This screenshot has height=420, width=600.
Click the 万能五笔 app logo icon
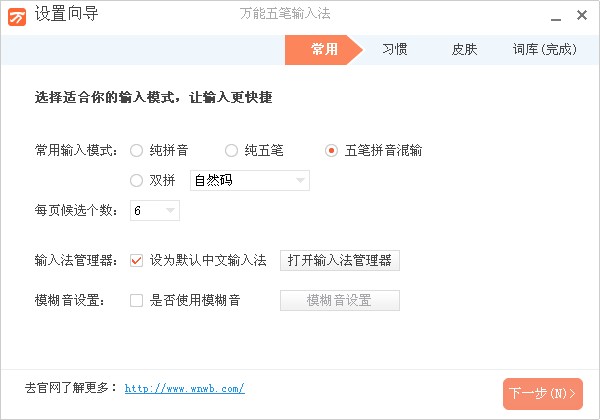click(17, 17)
